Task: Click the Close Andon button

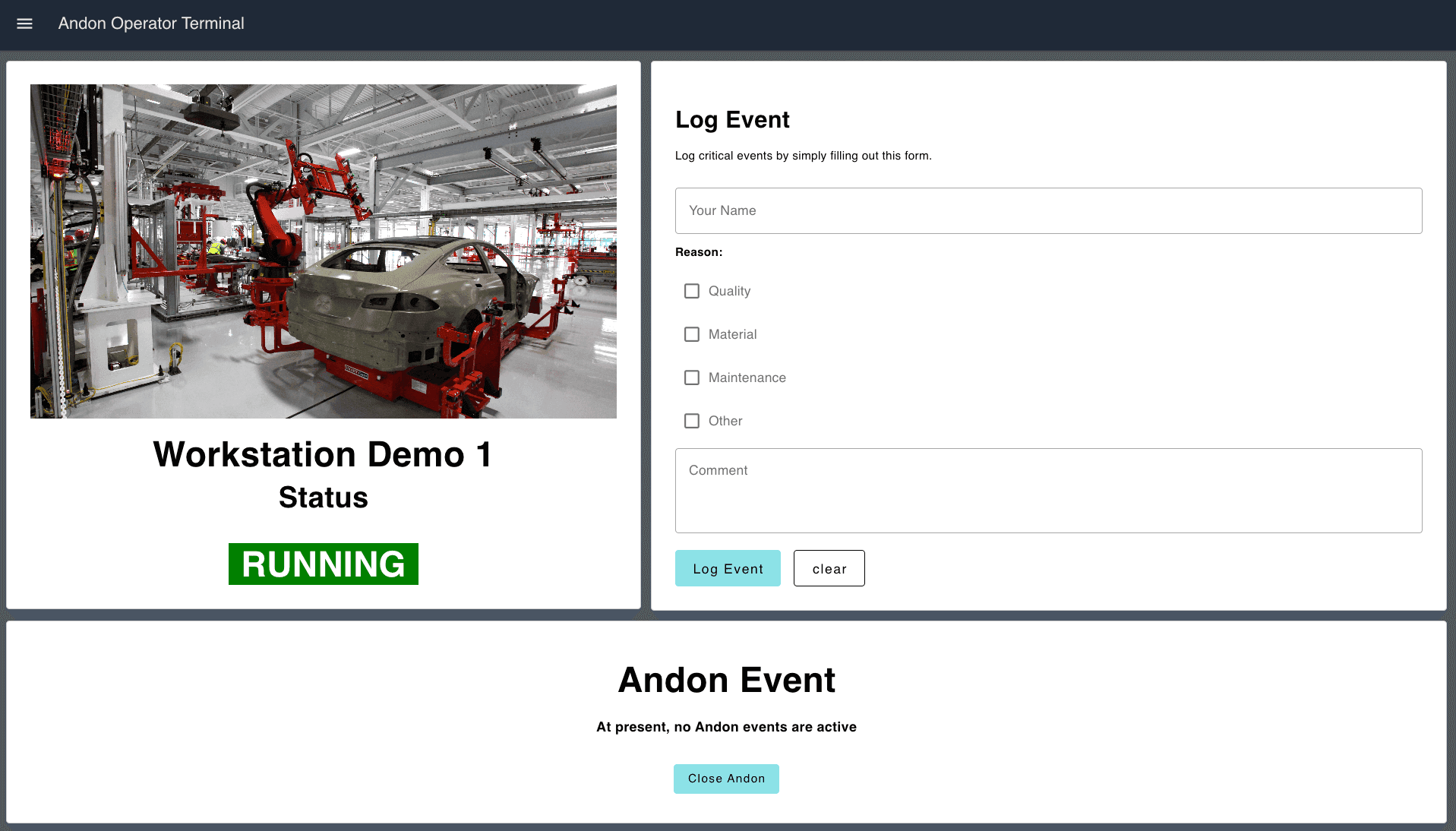Action: tap(725, 779)
